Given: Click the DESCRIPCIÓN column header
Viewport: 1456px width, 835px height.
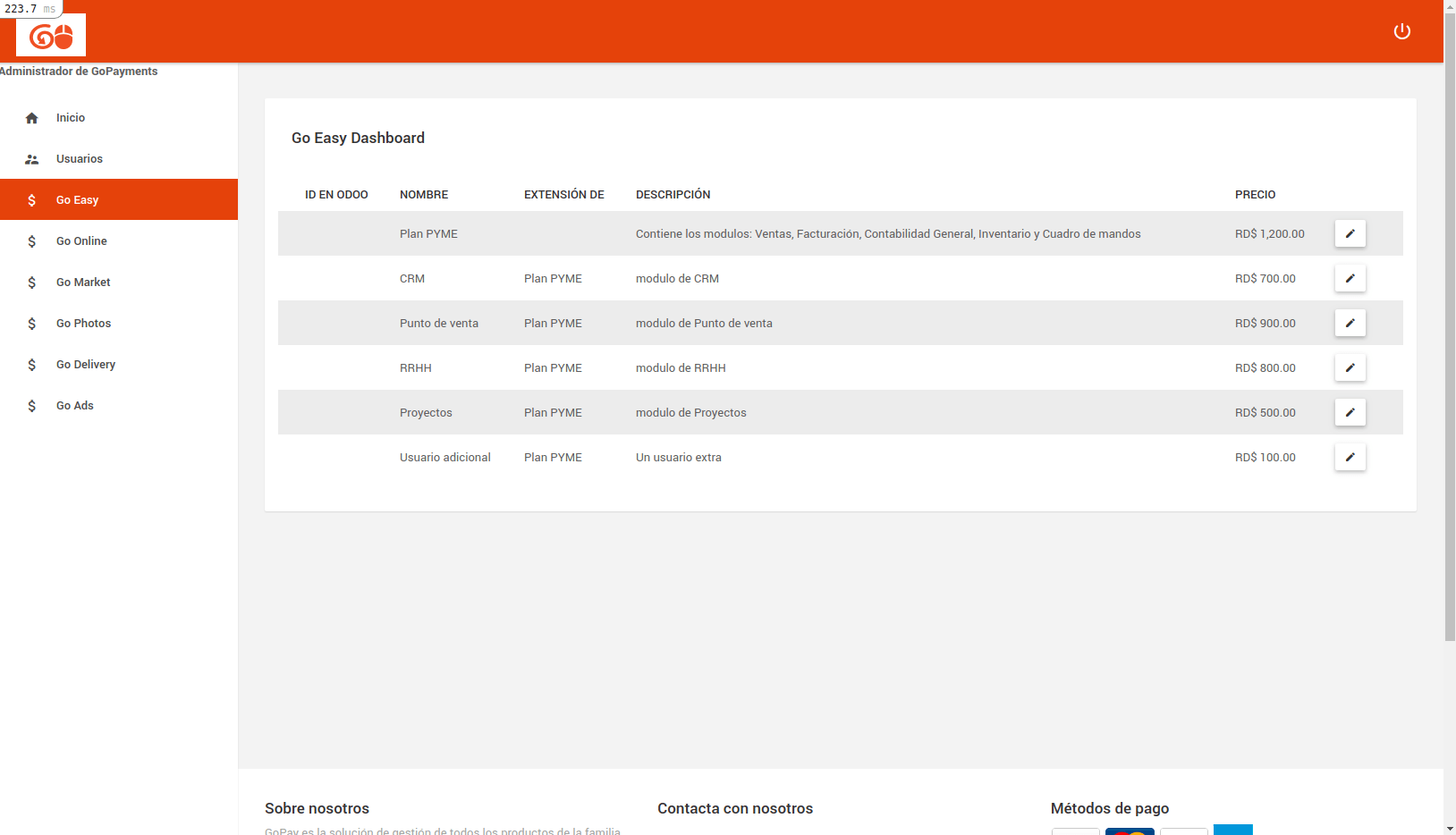Looking at the screenshot, I should tap(673, 195).
